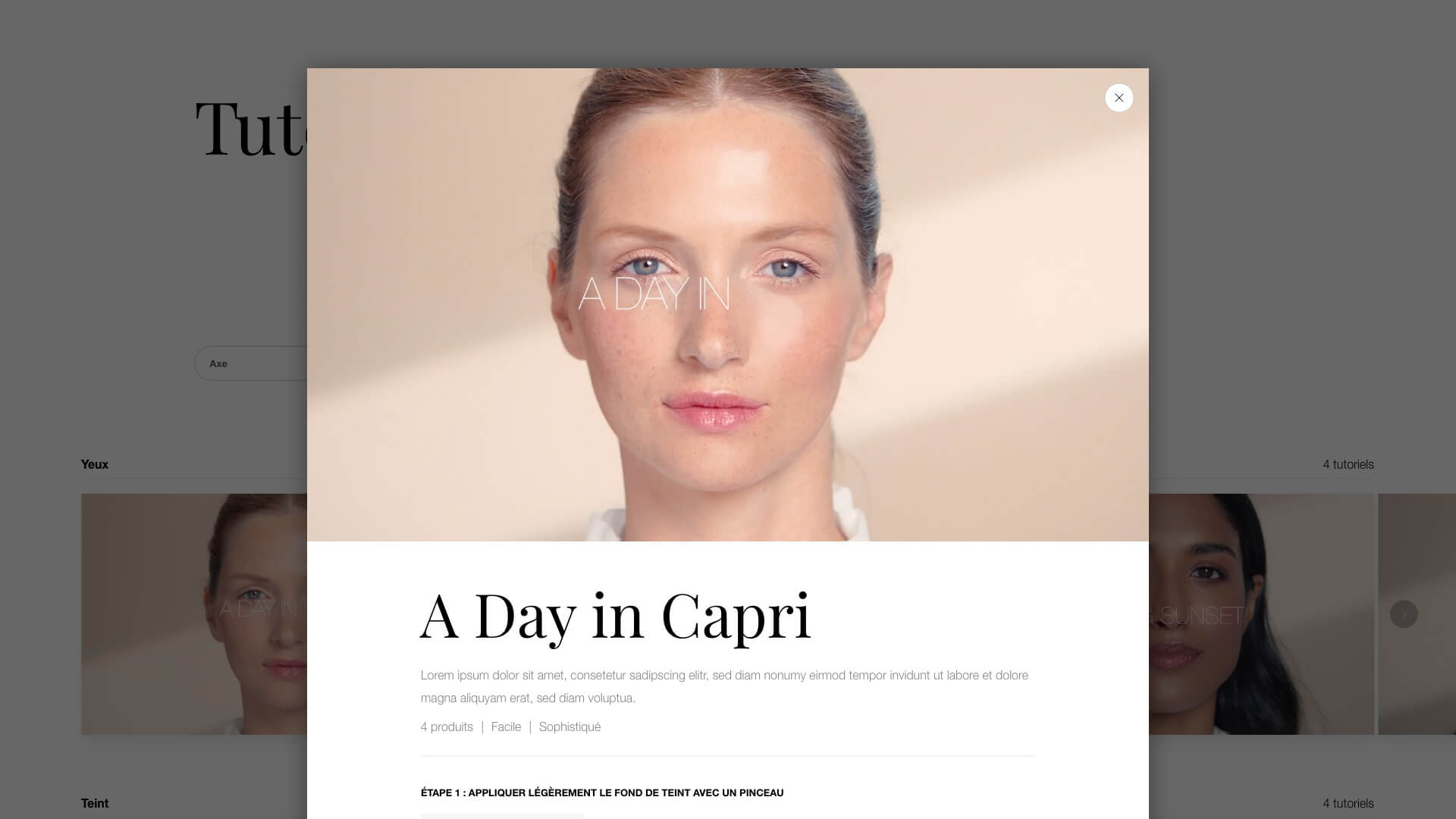Open the Axe filter dropdown

pos(252,363)
